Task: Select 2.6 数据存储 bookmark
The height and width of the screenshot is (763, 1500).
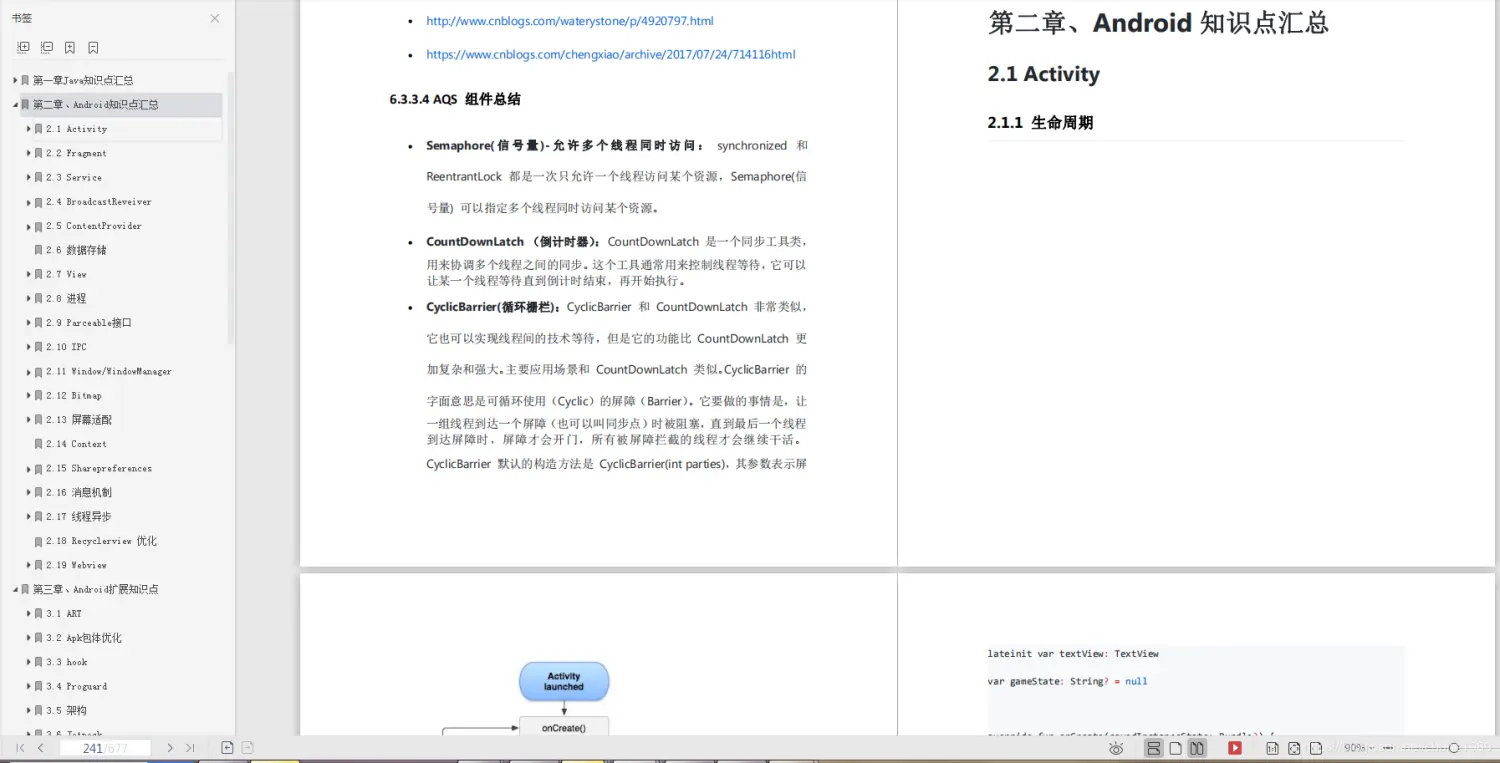Action: tap(76, 250)
